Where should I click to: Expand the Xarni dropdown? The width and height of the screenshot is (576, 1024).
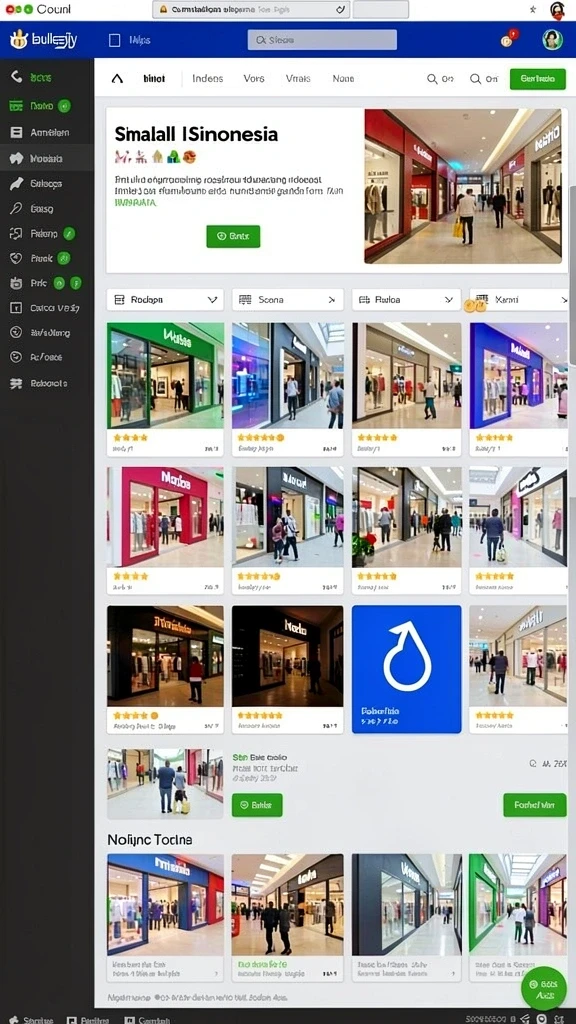click(519, 300)
